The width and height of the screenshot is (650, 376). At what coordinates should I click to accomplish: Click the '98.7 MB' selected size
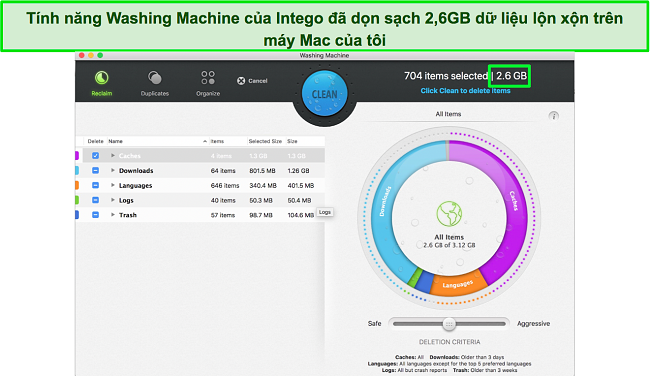tap(261, 215)
